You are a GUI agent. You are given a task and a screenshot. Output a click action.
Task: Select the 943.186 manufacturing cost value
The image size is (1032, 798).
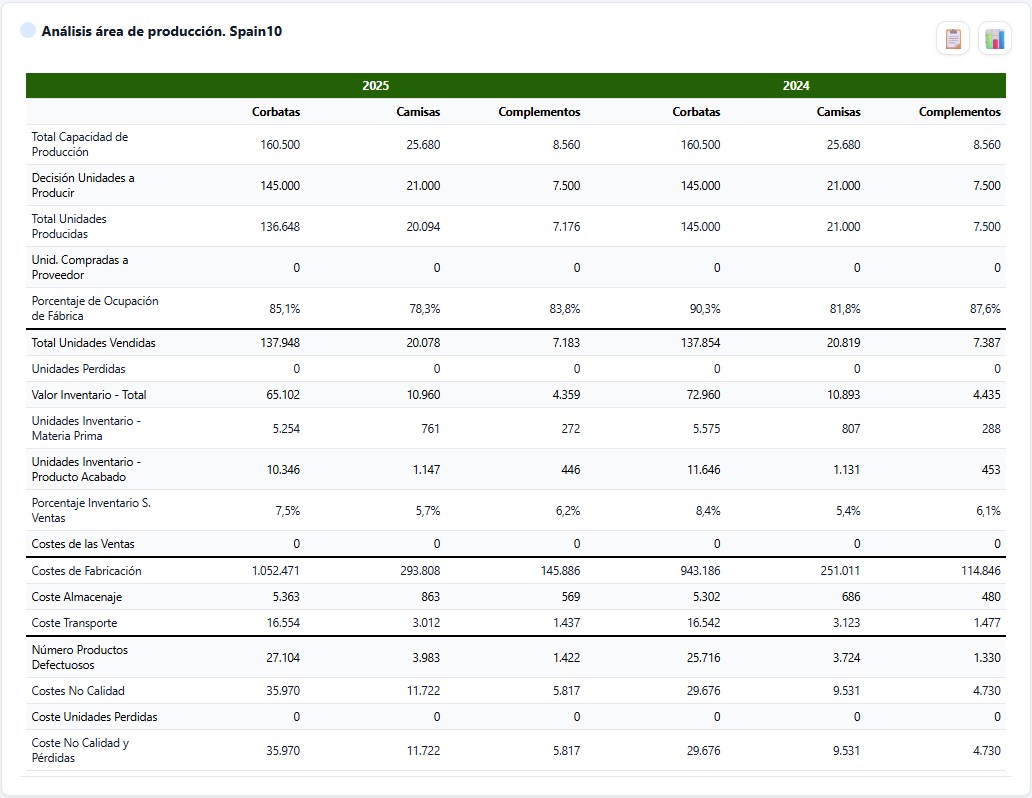click(700, 571)
